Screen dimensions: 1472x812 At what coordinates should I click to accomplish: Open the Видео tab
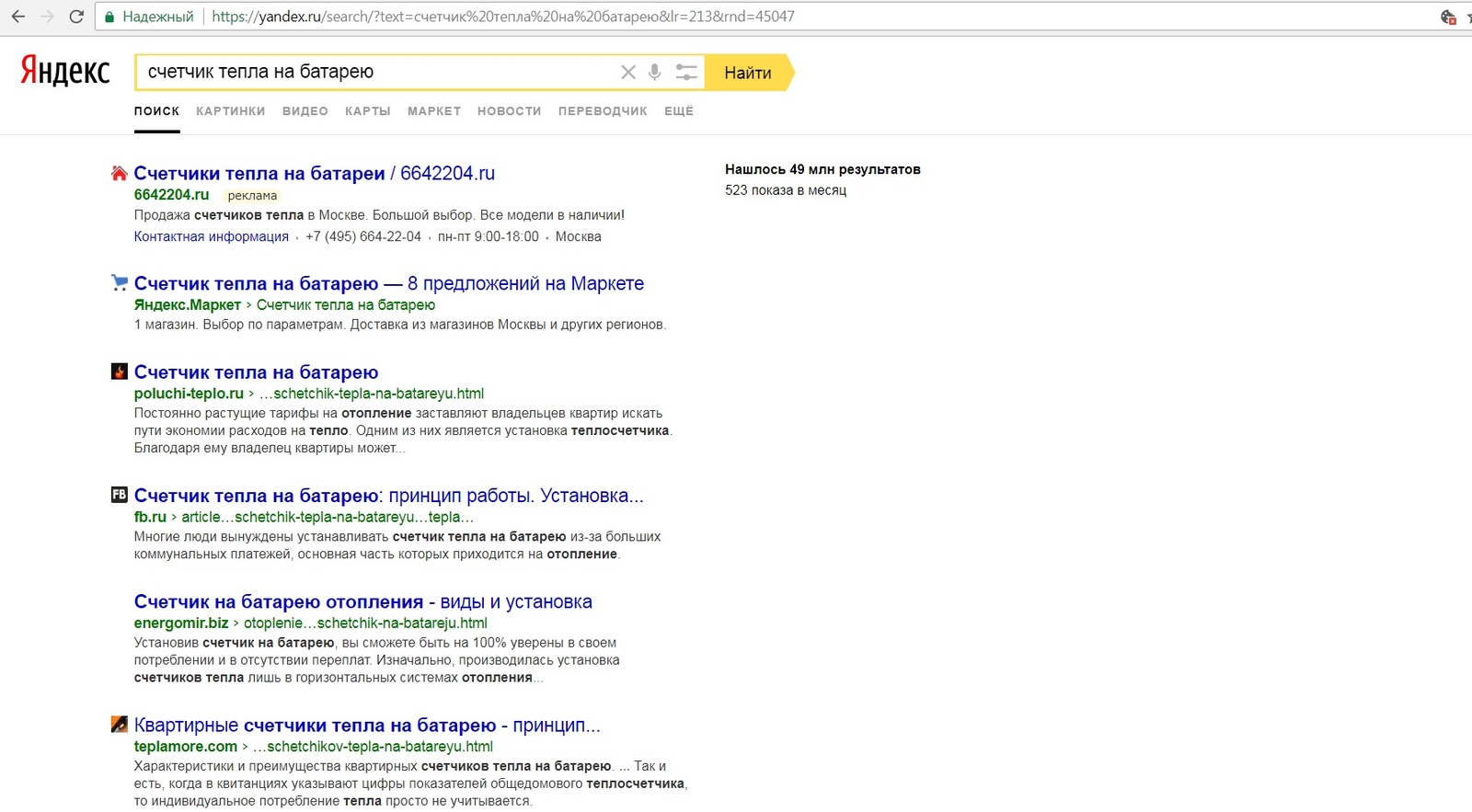(x=305, y=111)
